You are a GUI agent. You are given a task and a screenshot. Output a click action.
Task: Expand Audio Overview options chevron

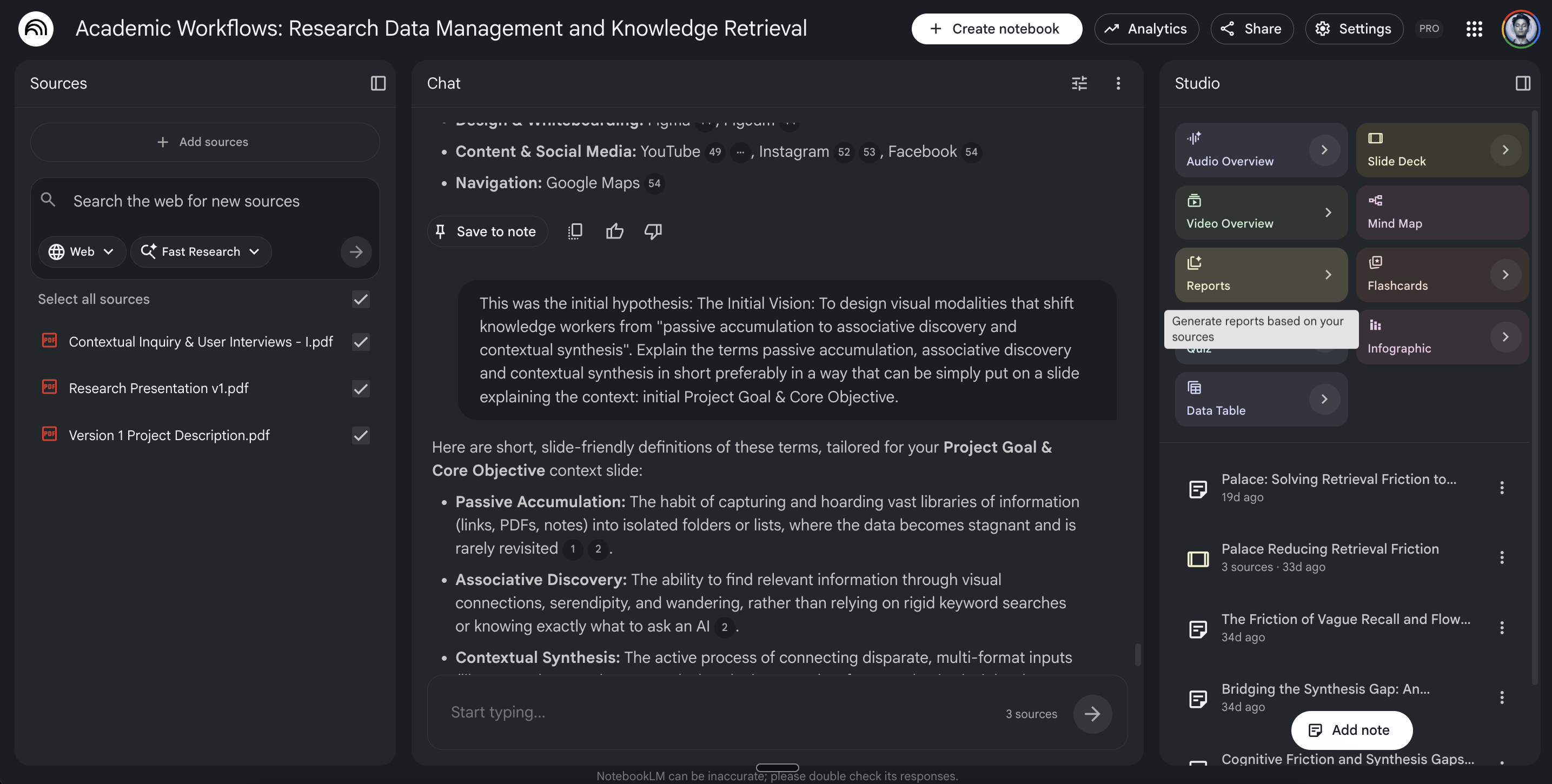point(1324,150)
